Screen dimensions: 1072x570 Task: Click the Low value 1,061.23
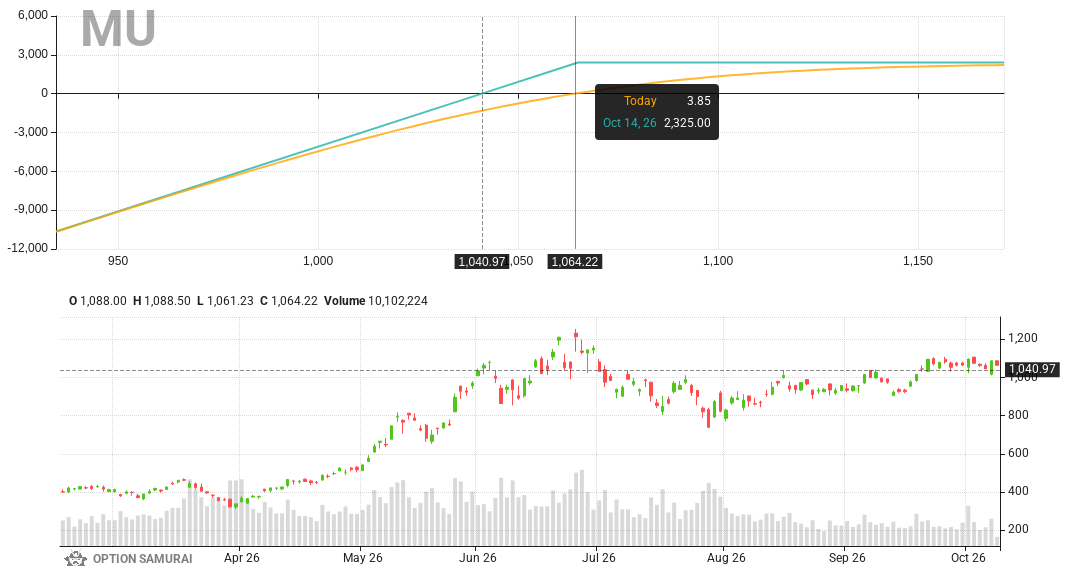(230, 301)
